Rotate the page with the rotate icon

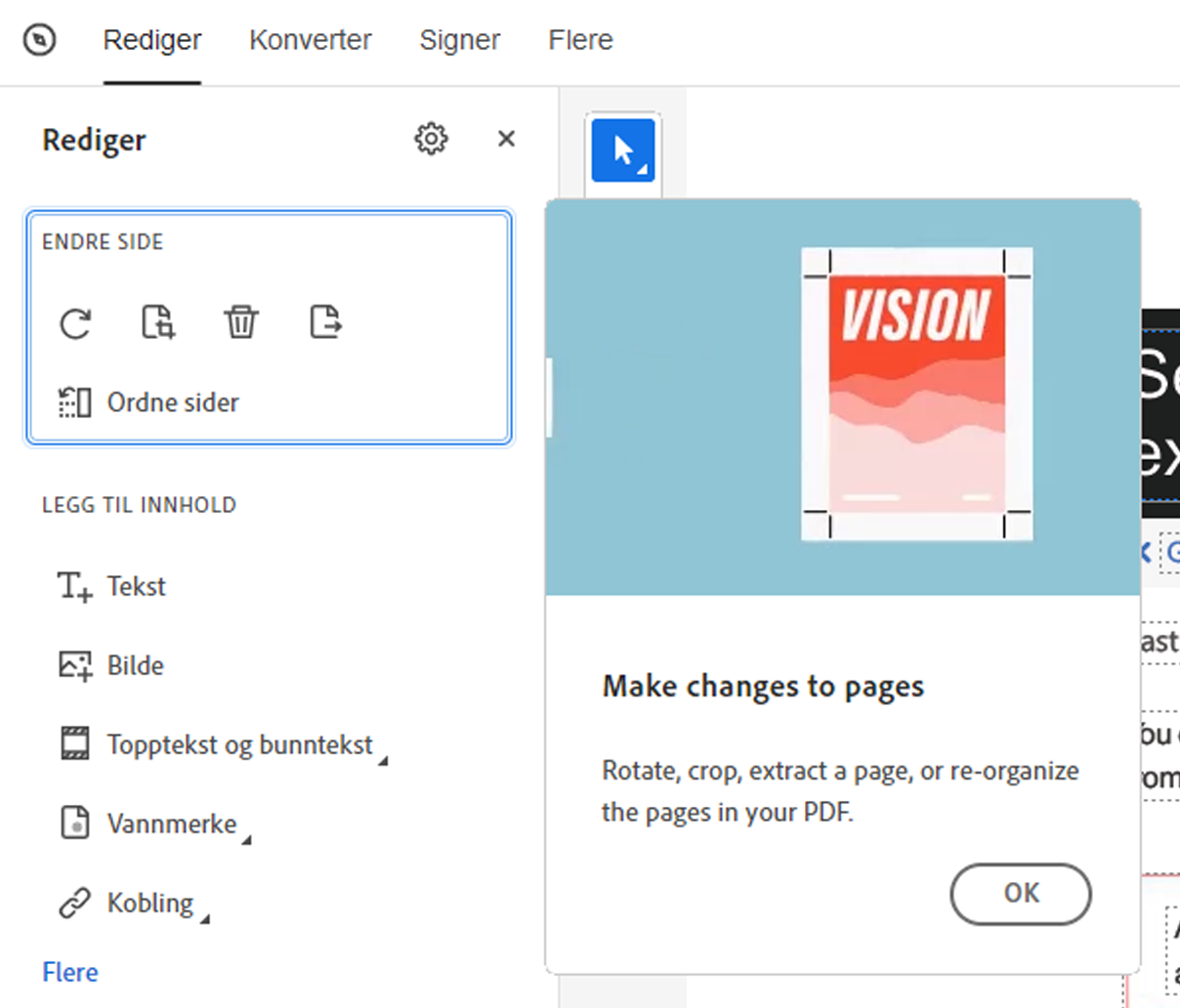tap(75, 322)
